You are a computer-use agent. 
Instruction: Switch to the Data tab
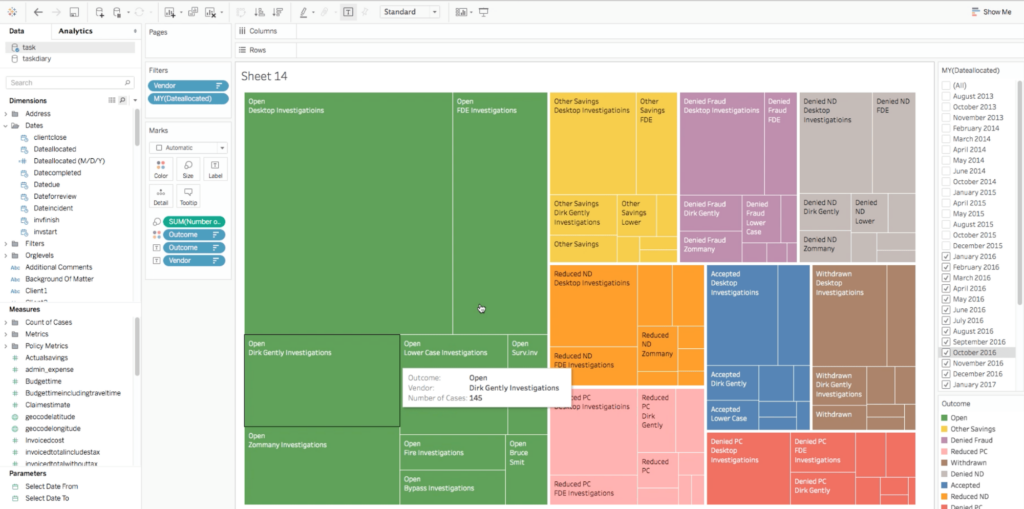click(17, 31)
